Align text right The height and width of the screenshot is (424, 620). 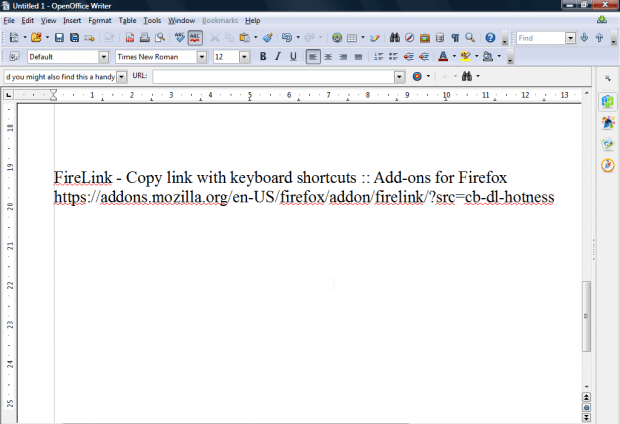pos(343,57)
